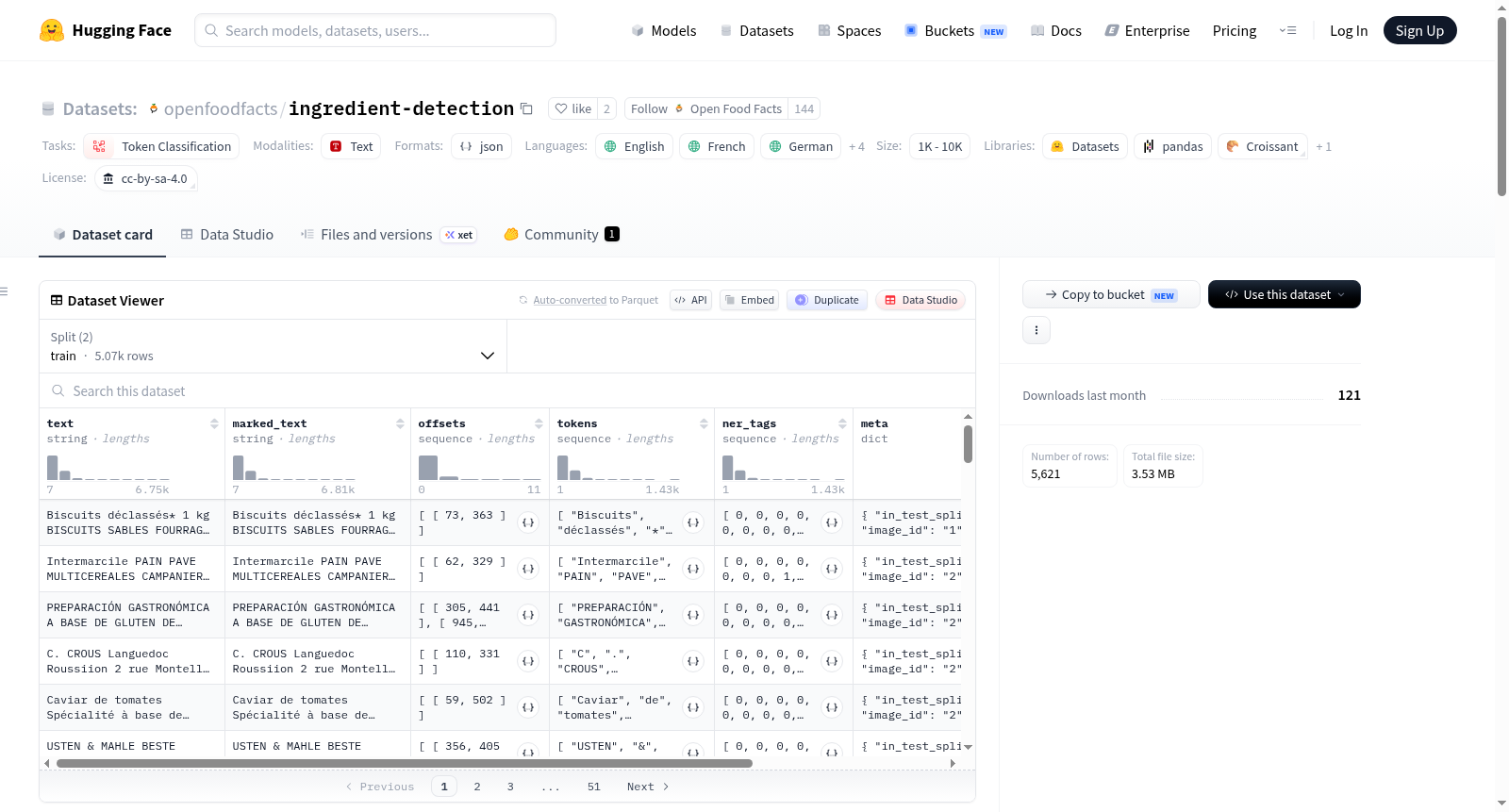1509x812 pixels.
Task: Expand offsets cell for Intermarcile PAIN PAVE row
Action: click(x=528, y=569)
